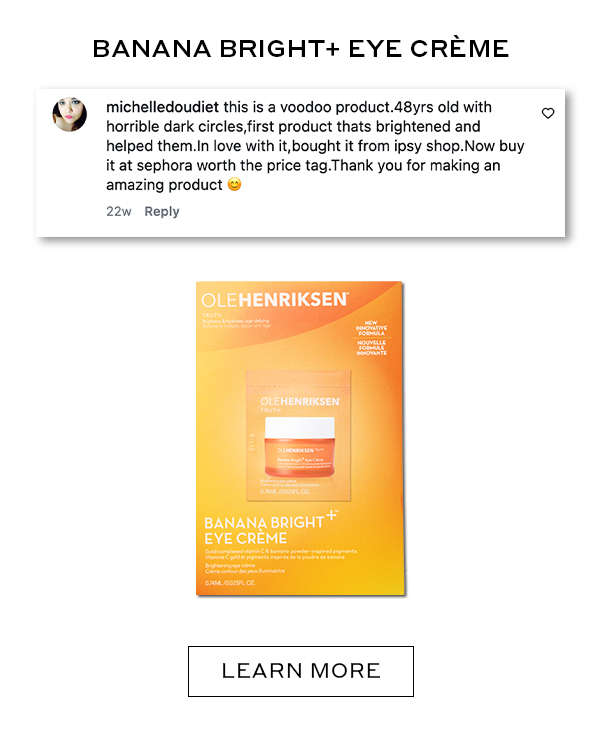Click the 22w comment timestamp
The height and width of the screenshot is (746, 600).
click(118, 211)
